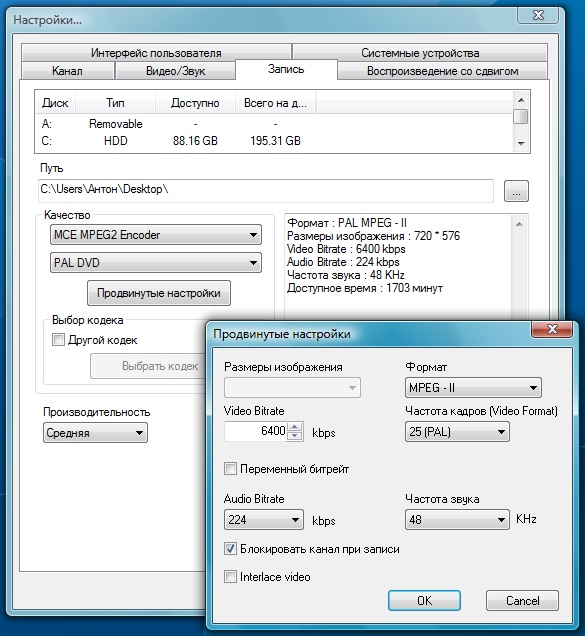Click the Cancel button
Screen dimensions: 585x636
(x=523, y=600)
